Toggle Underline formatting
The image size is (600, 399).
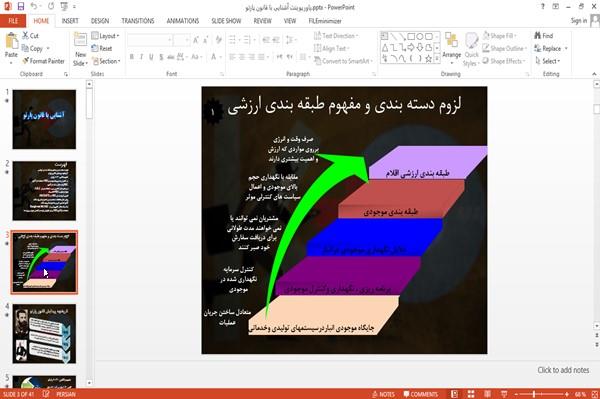coord(152,57)
